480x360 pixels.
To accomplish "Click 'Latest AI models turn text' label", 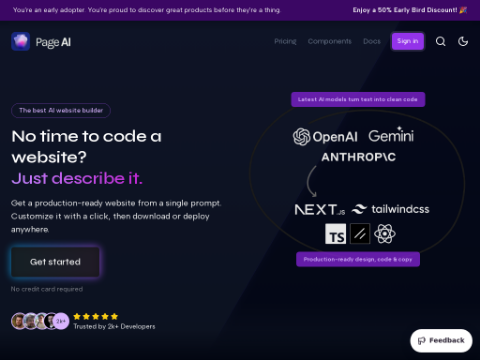I will point(358,99).
